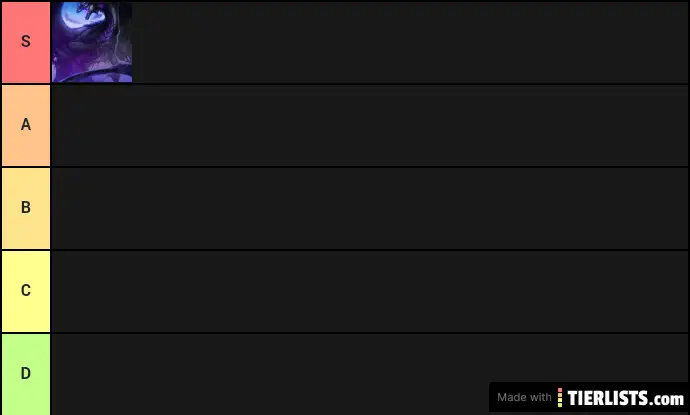Image resolution: width=690 pixels, height=415 pixels.
Task: Click the colored bars TierLists logo icon
Action: (x=560, y=397)
